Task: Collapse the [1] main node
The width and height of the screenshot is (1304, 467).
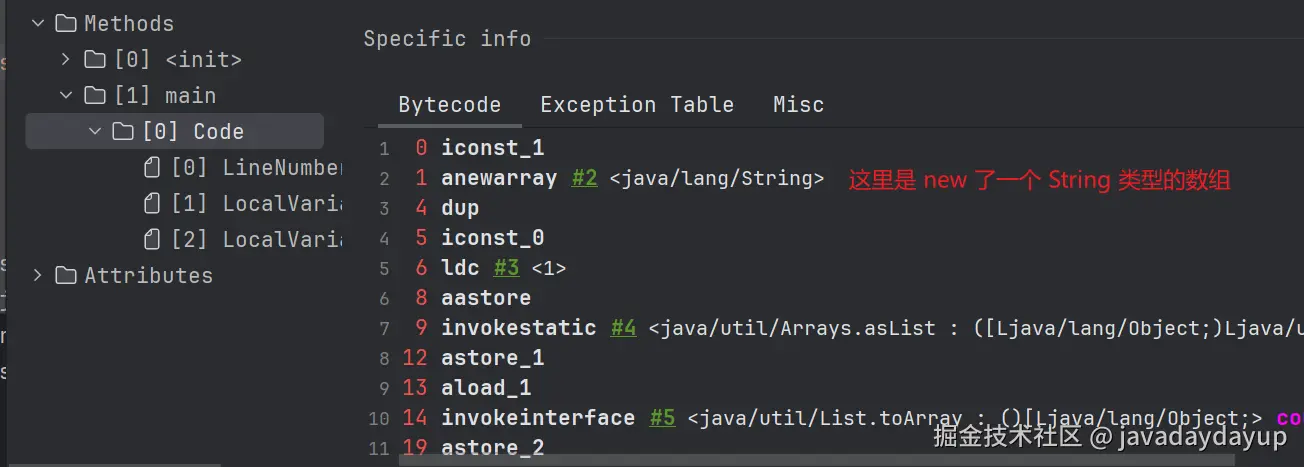Action: (x=66, y=95)
